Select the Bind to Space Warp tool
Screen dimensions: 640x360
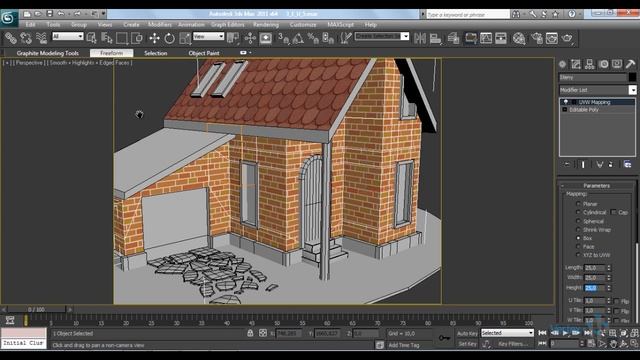click(x=42, y=38)
